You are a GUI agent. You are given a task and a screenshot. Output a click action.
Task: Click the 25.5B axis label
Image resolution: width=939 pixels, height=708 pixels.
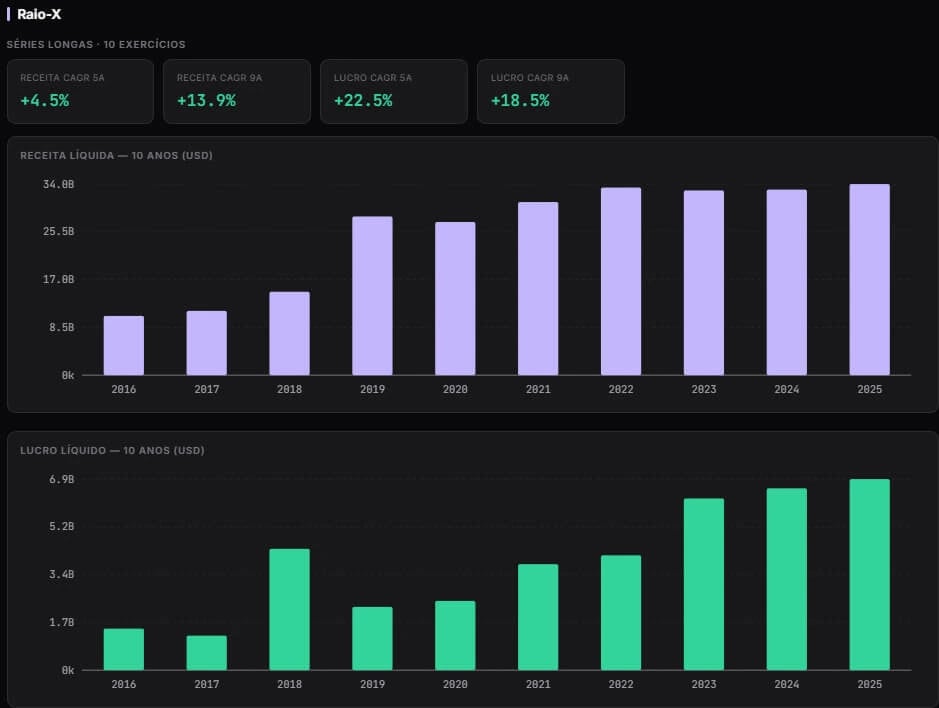[59, 231]
